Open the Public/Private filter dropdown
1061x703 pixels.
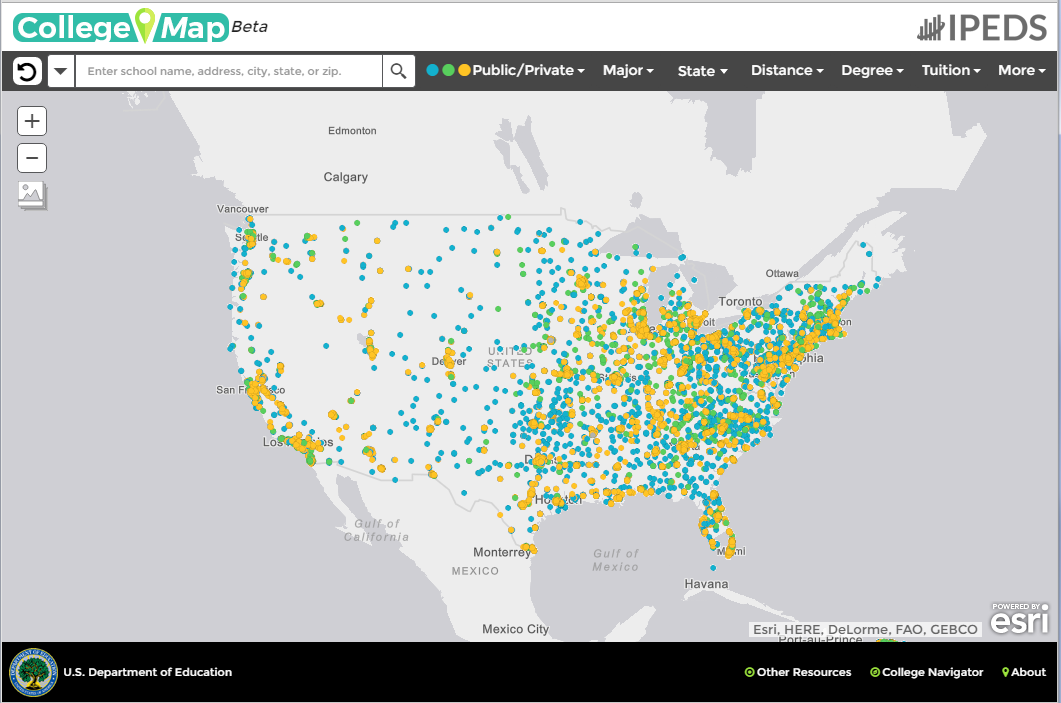pyautogui.click(x=527, y=71)
